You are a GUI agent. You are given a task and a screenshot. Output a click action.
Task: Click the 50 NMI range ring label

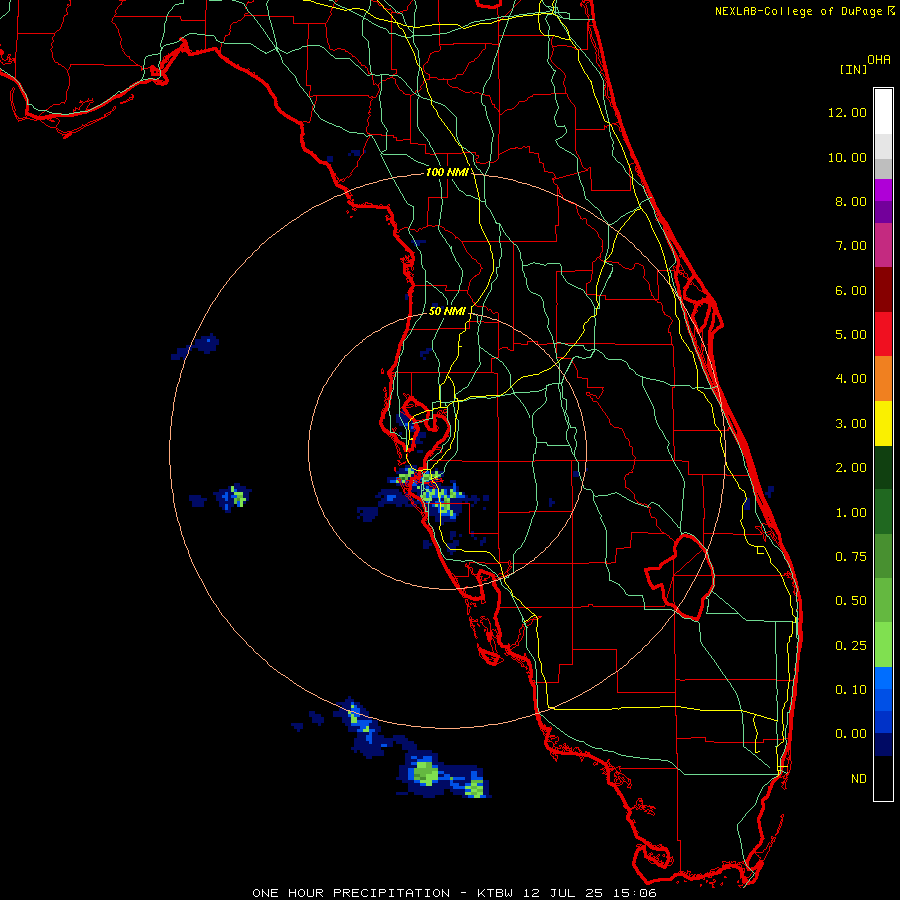(447, 311)
